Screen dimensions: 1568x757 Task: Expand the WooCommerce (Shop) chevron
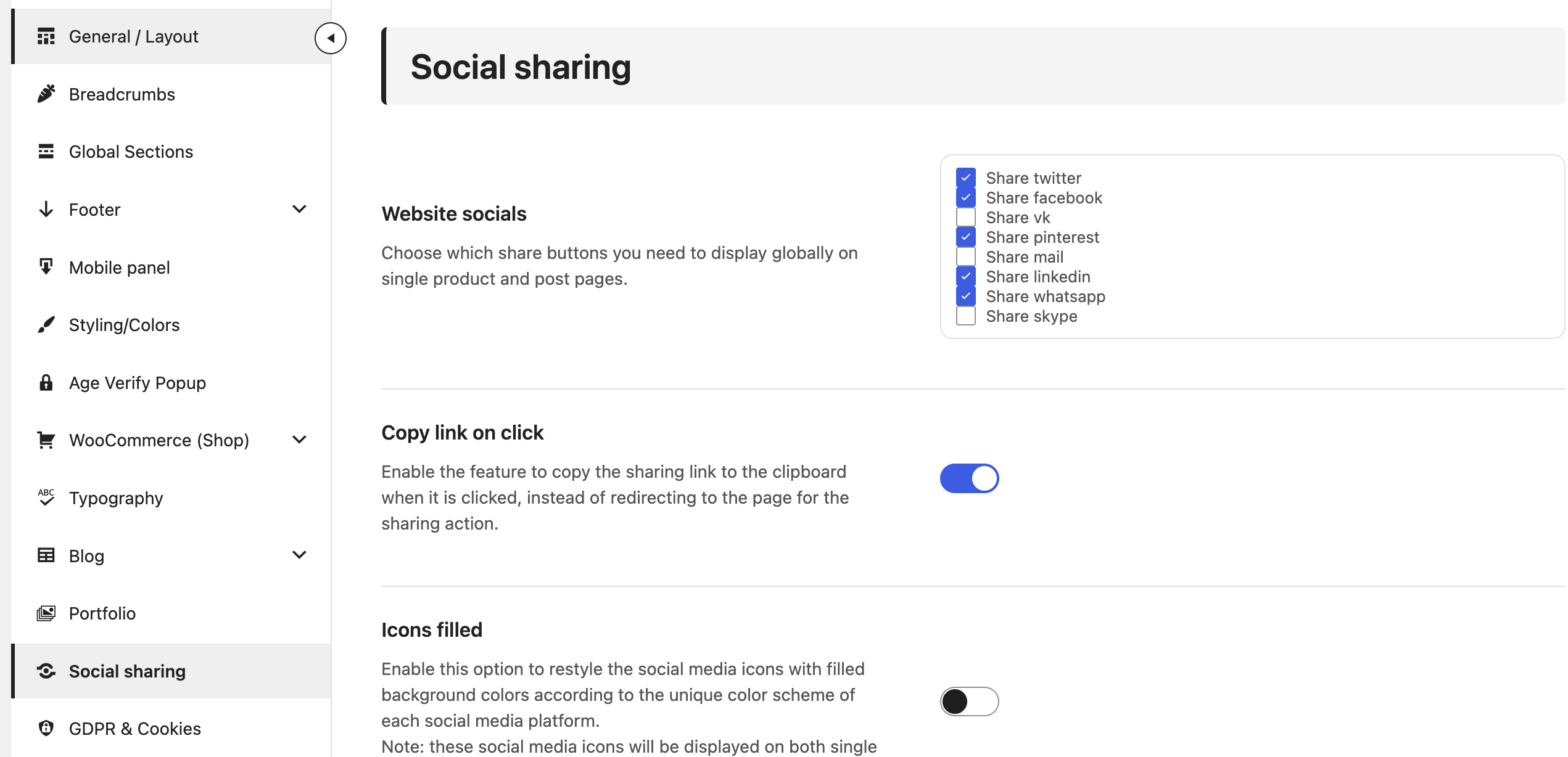(x=299, y=440)
